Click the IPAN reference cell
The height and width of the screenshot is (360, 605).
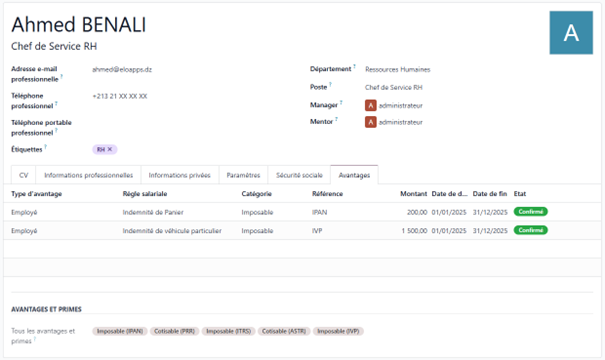[319, 212]
